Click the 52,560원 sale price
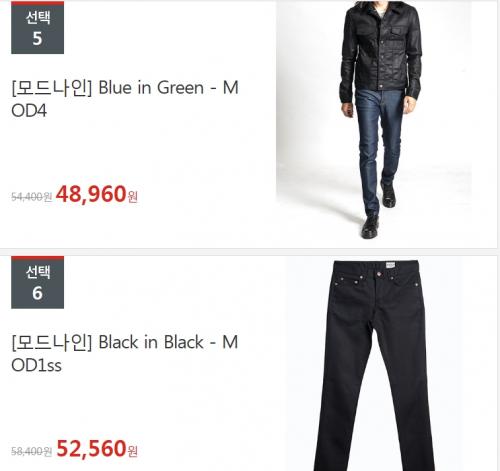Screen dimensions: 500x471 pyautogui.click(x=97, y=449)
